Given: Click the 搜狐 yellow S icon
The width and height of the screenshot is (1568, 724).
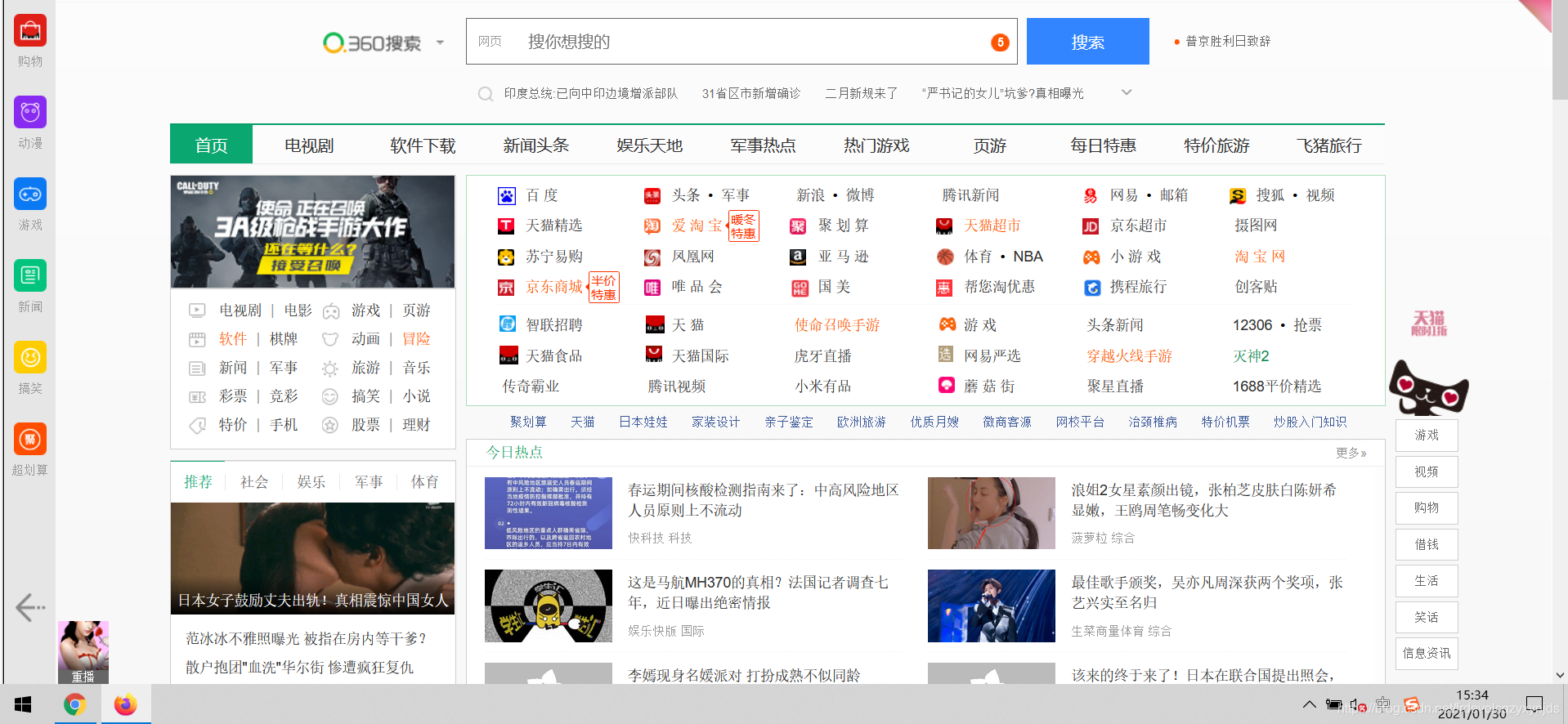Looking at the screenshot, I should click(x=1238, y=196).
